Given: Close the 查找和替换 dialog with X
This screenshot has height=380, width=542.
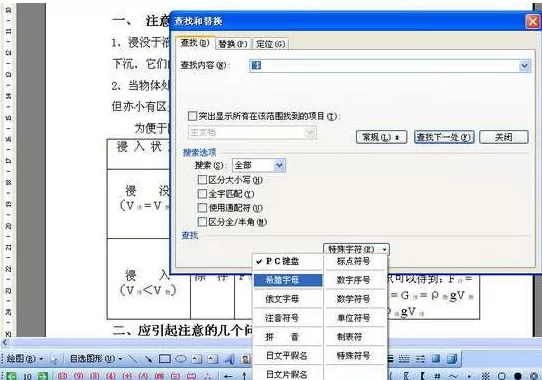Looking at the screenshot, I should 533,21.
